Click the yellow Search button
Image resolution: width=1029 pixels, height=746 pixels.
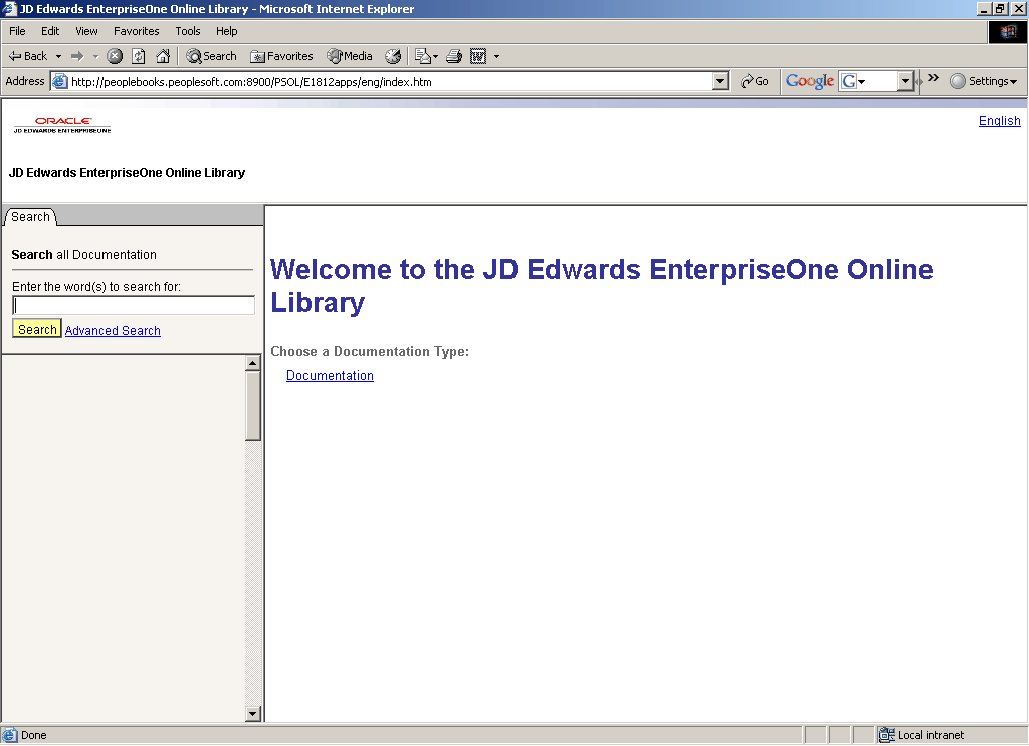(37, 329)
